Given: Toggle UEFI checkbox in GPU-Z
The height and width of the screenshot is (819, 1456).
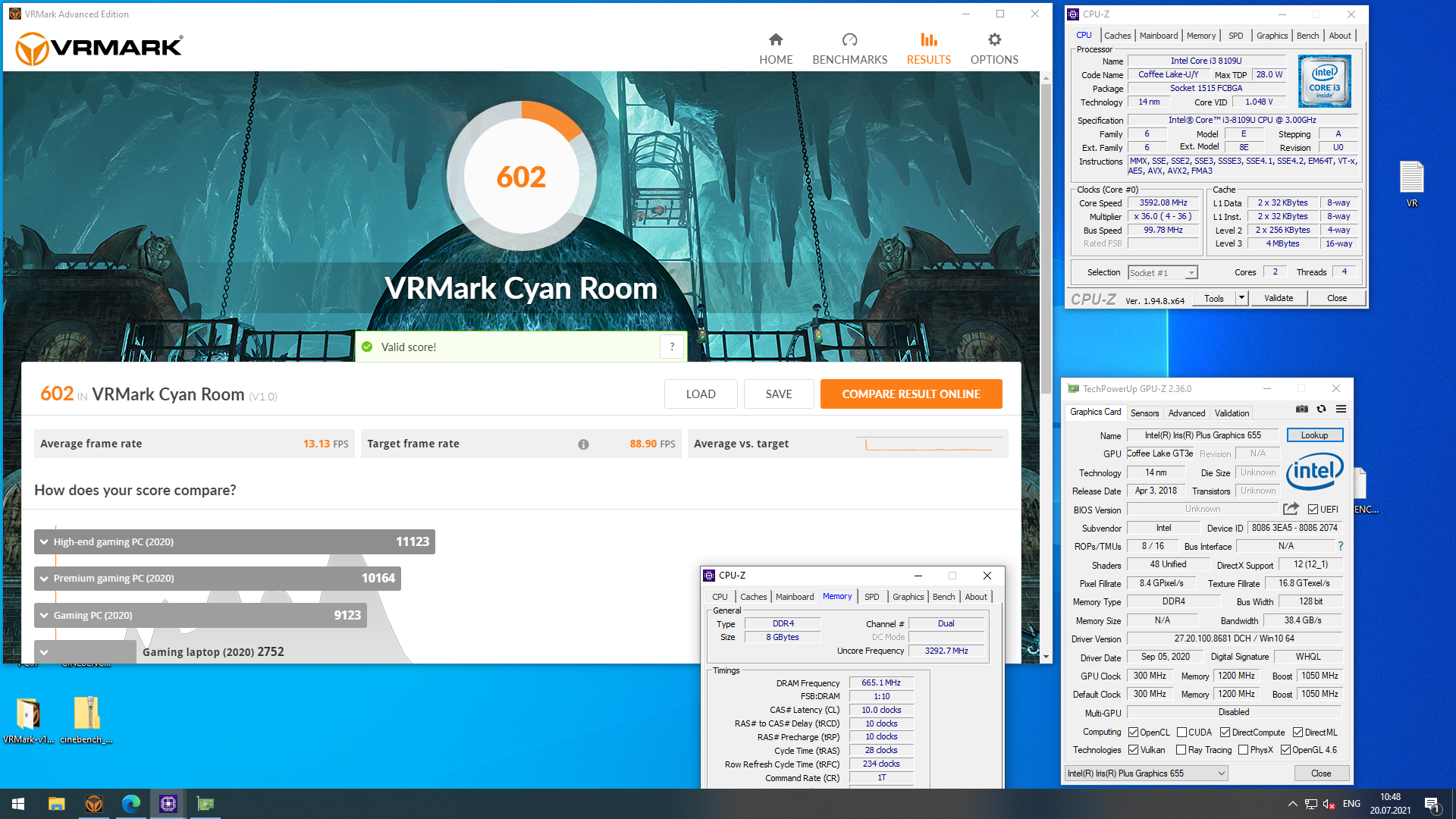Looking at the screenshot, I should click(1313, 510).
